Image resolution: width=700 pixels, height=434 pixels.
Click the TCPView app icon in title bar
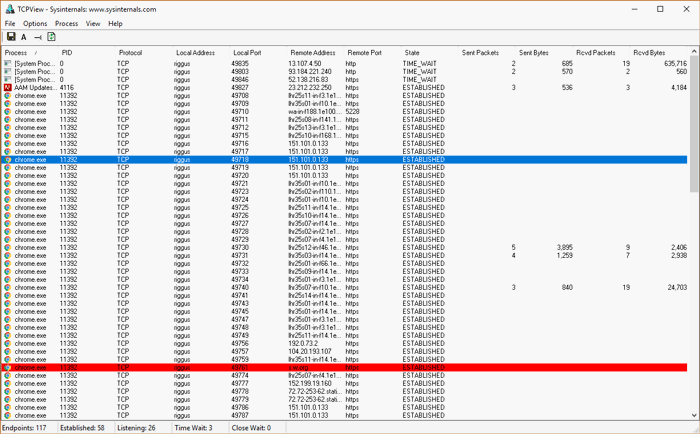point(9,9)
